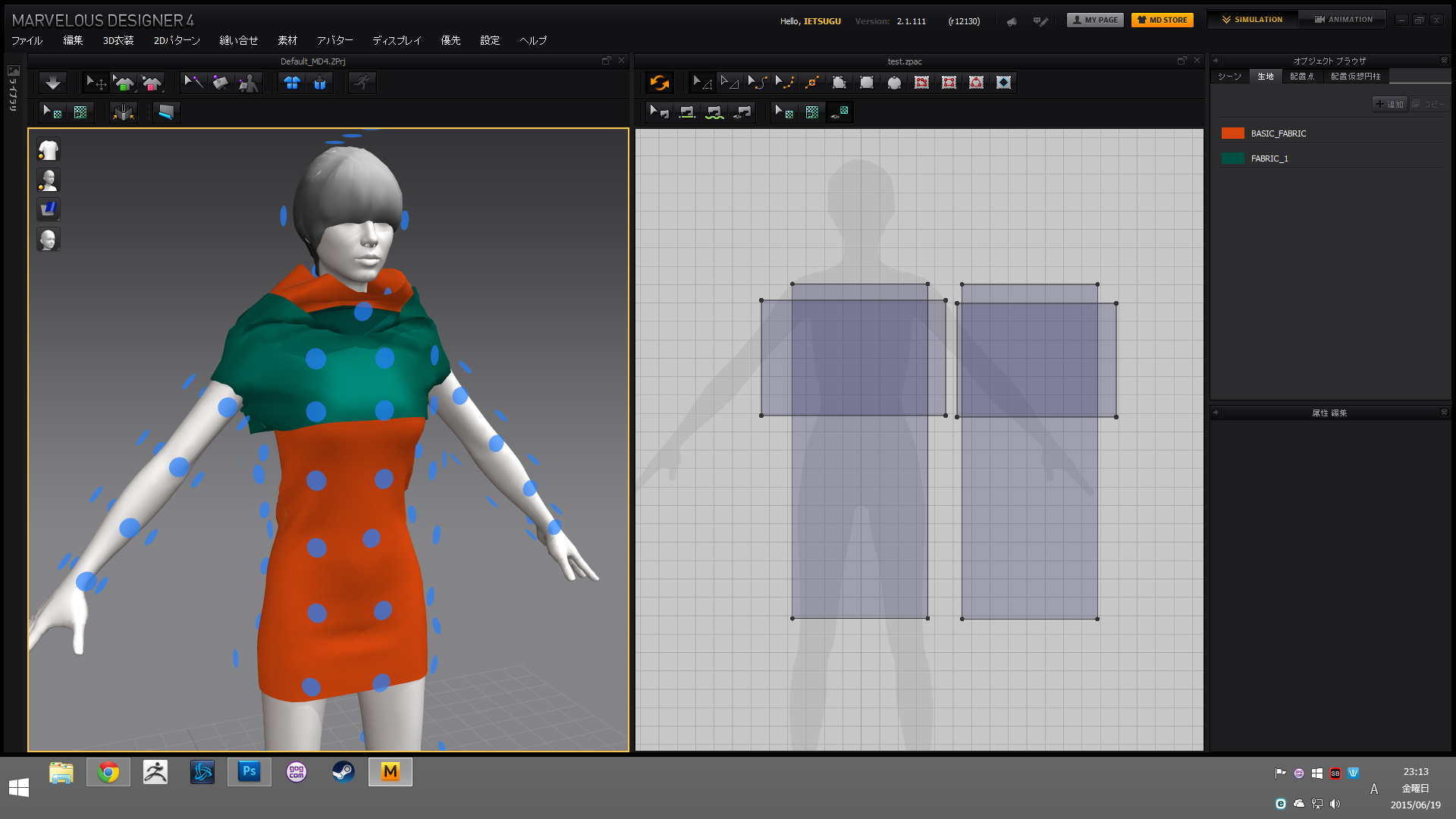
Task: Toggle the avatar head display icon in 3D view
Action: [49, 240]
